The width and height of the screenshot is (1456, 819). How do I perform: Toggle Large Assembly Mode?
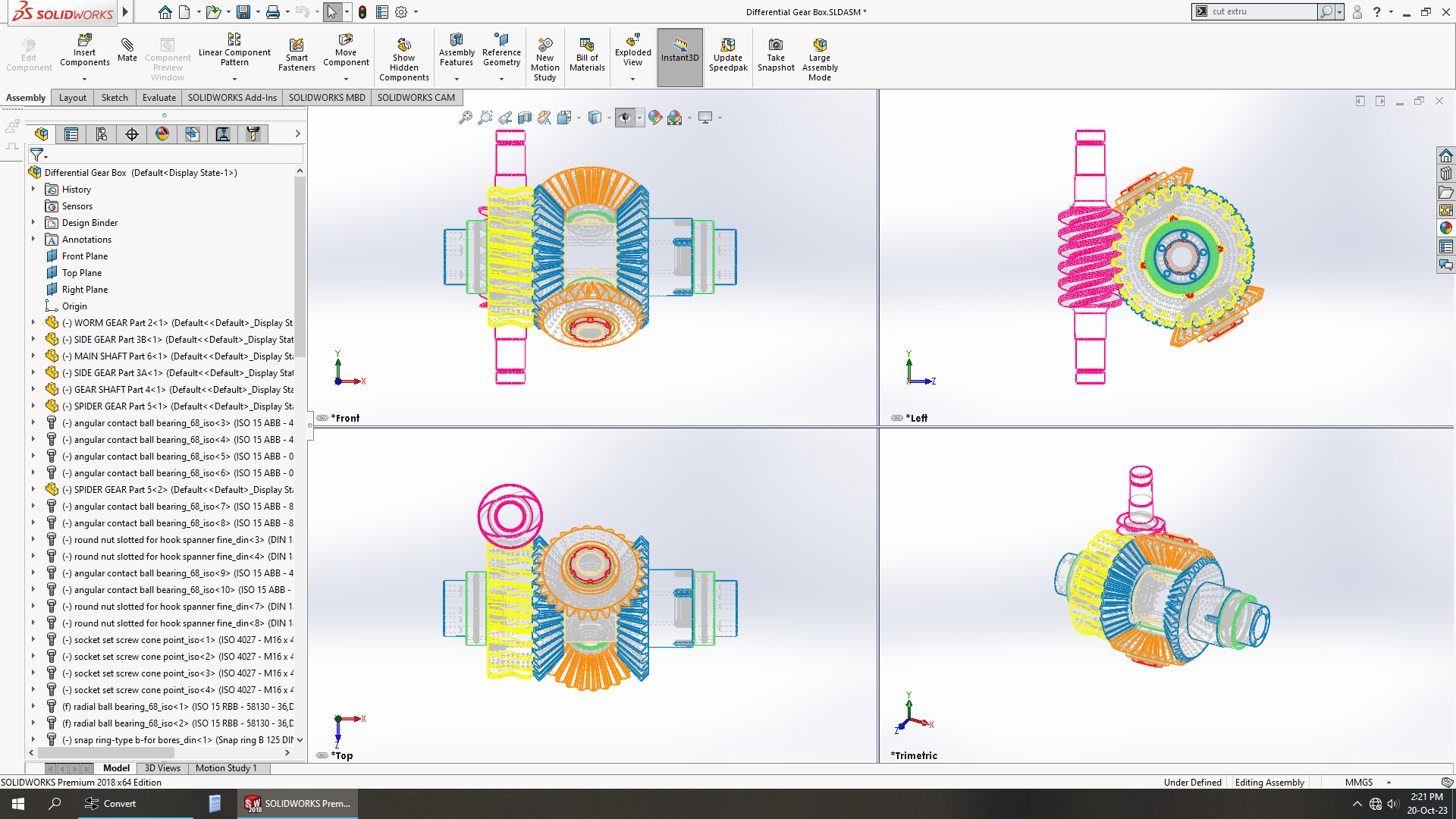tap(820, 59)
